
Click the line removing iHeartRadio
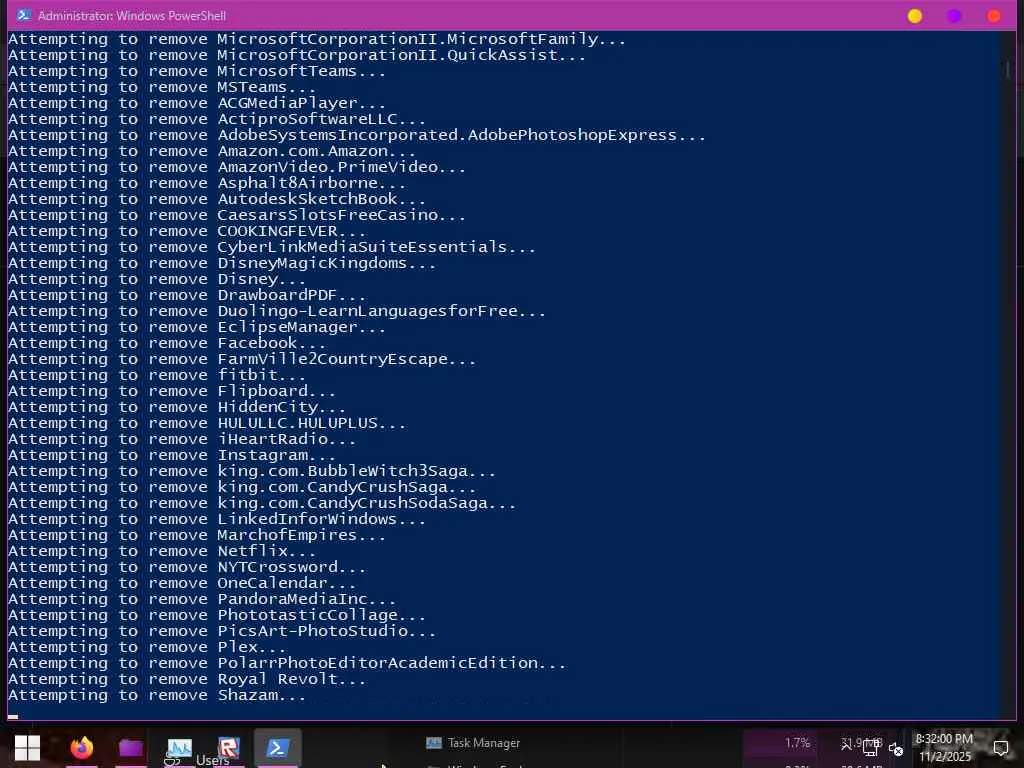pos(182,439)
